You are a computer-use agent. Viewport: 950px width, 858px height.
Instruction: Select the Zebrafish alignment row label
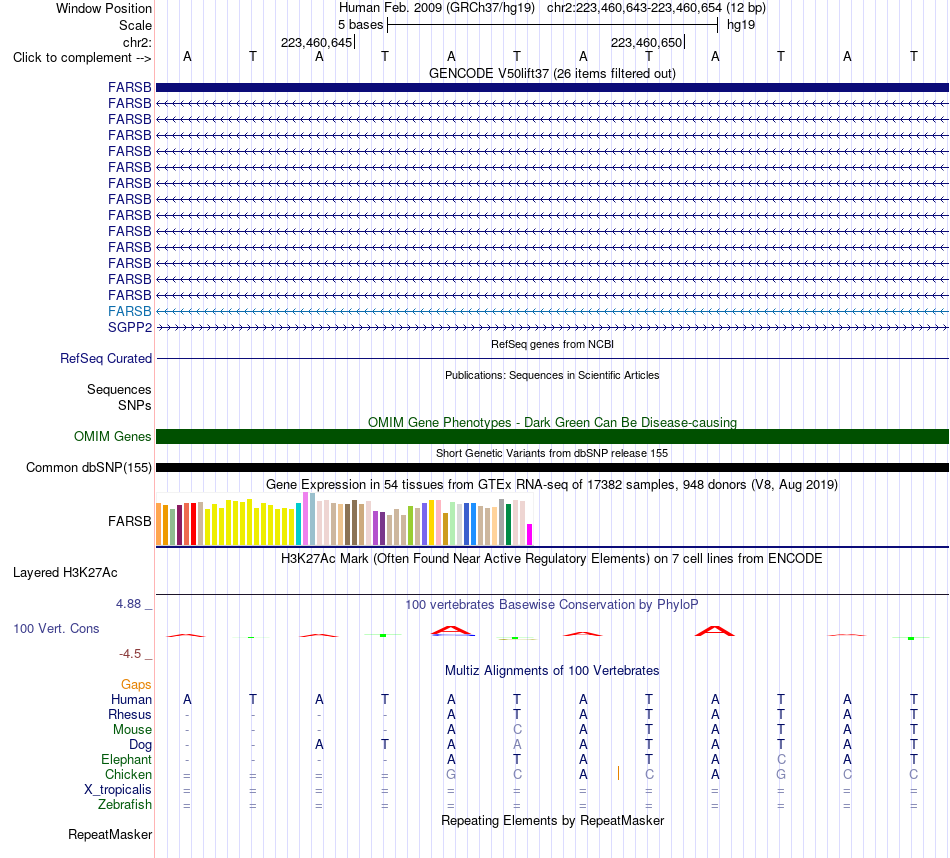(x=125, y=805)
